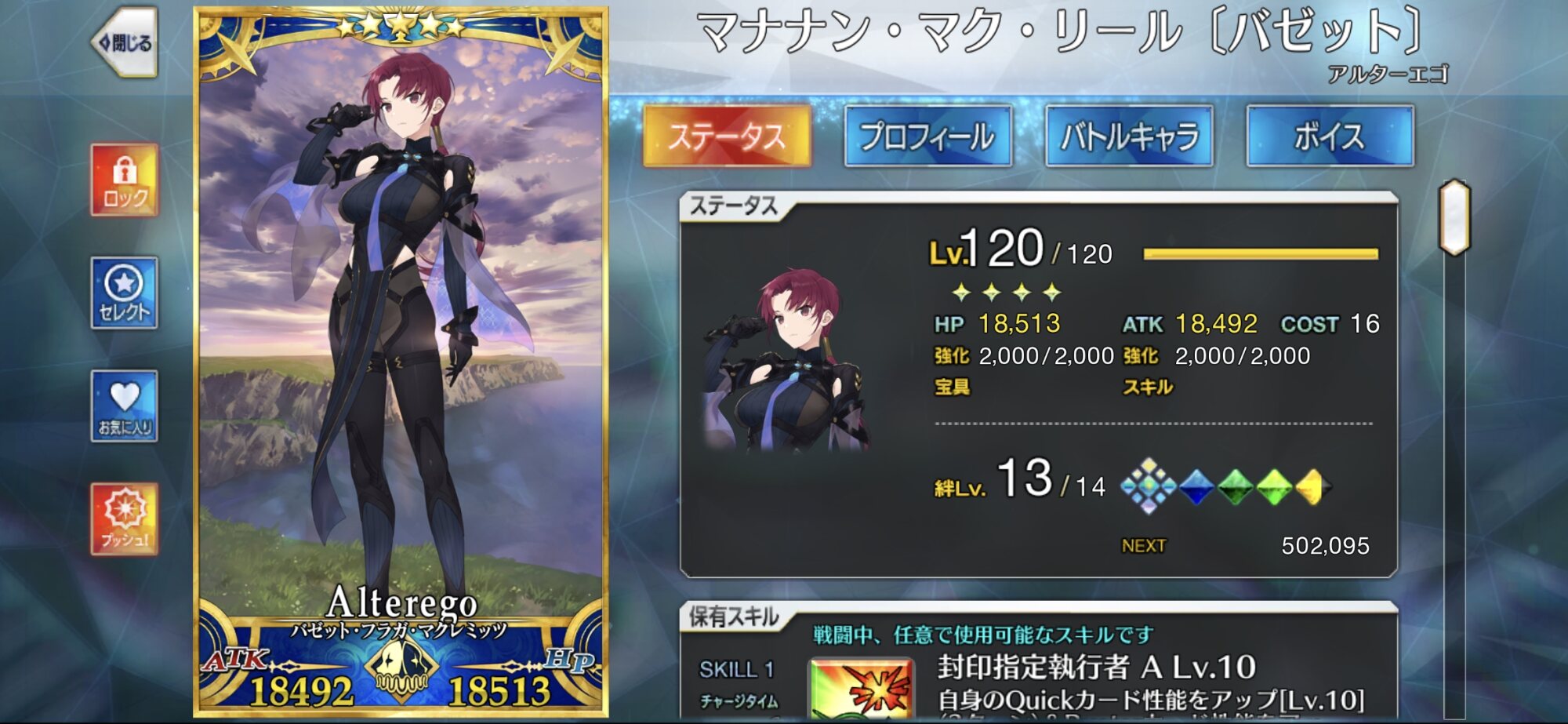1568x724 pixels.
Task: Toggle the お気に入り heart favorite button
Action: (x=125, y=406)
